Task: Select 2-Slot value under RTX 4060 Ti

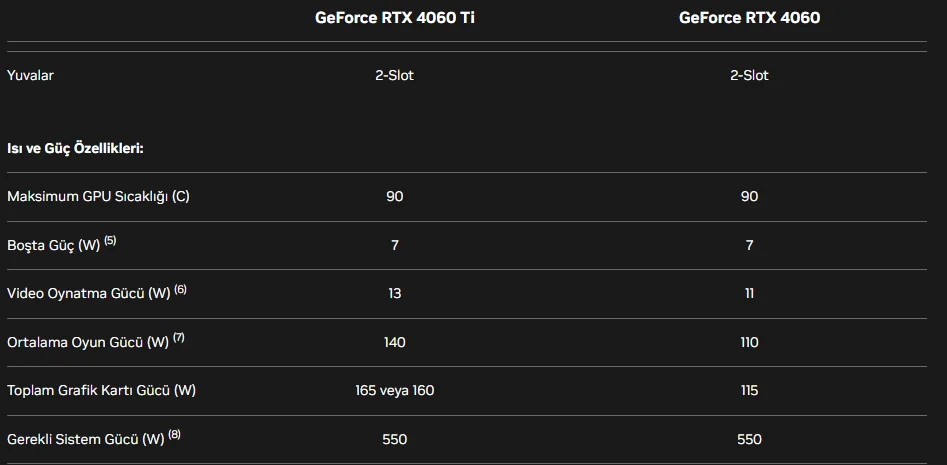Action: [x=394, y=75]
